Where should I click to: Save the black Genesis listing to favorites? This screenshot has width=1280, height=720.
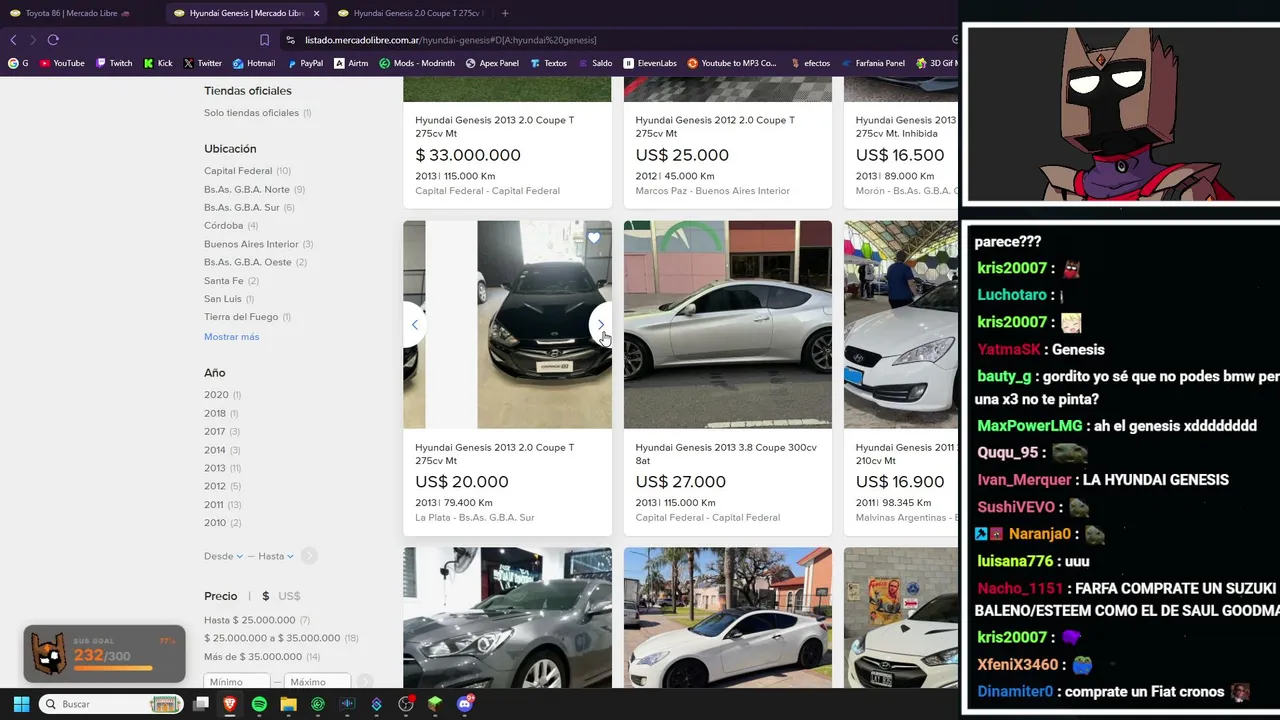594,238
